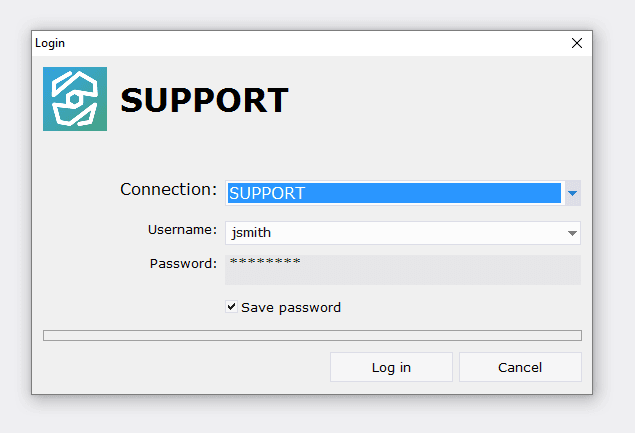Click the Connection: field label
The height and width of the screenshot is (433, 635).
pos(168,189)
